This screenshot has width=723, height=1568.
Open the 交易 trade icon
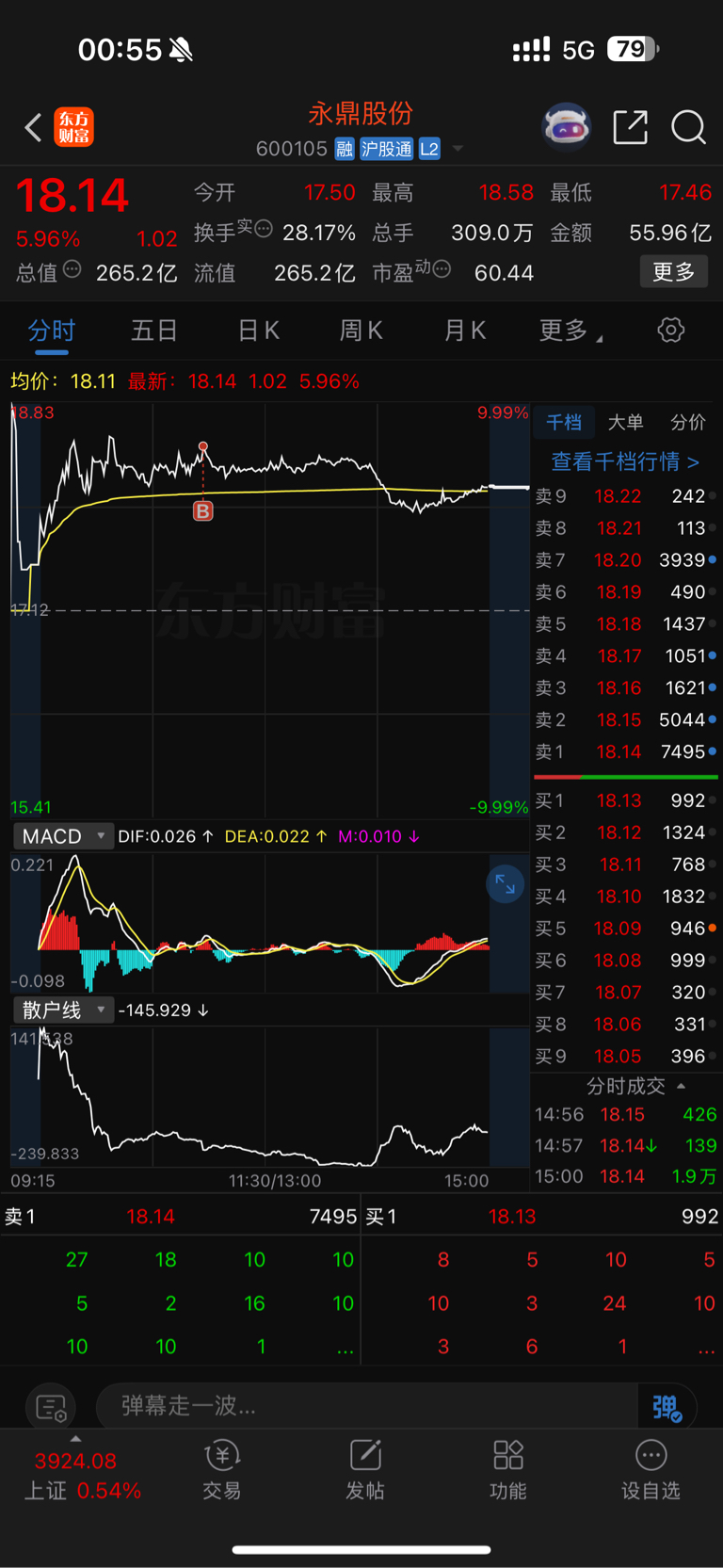tap(222, 1469)
